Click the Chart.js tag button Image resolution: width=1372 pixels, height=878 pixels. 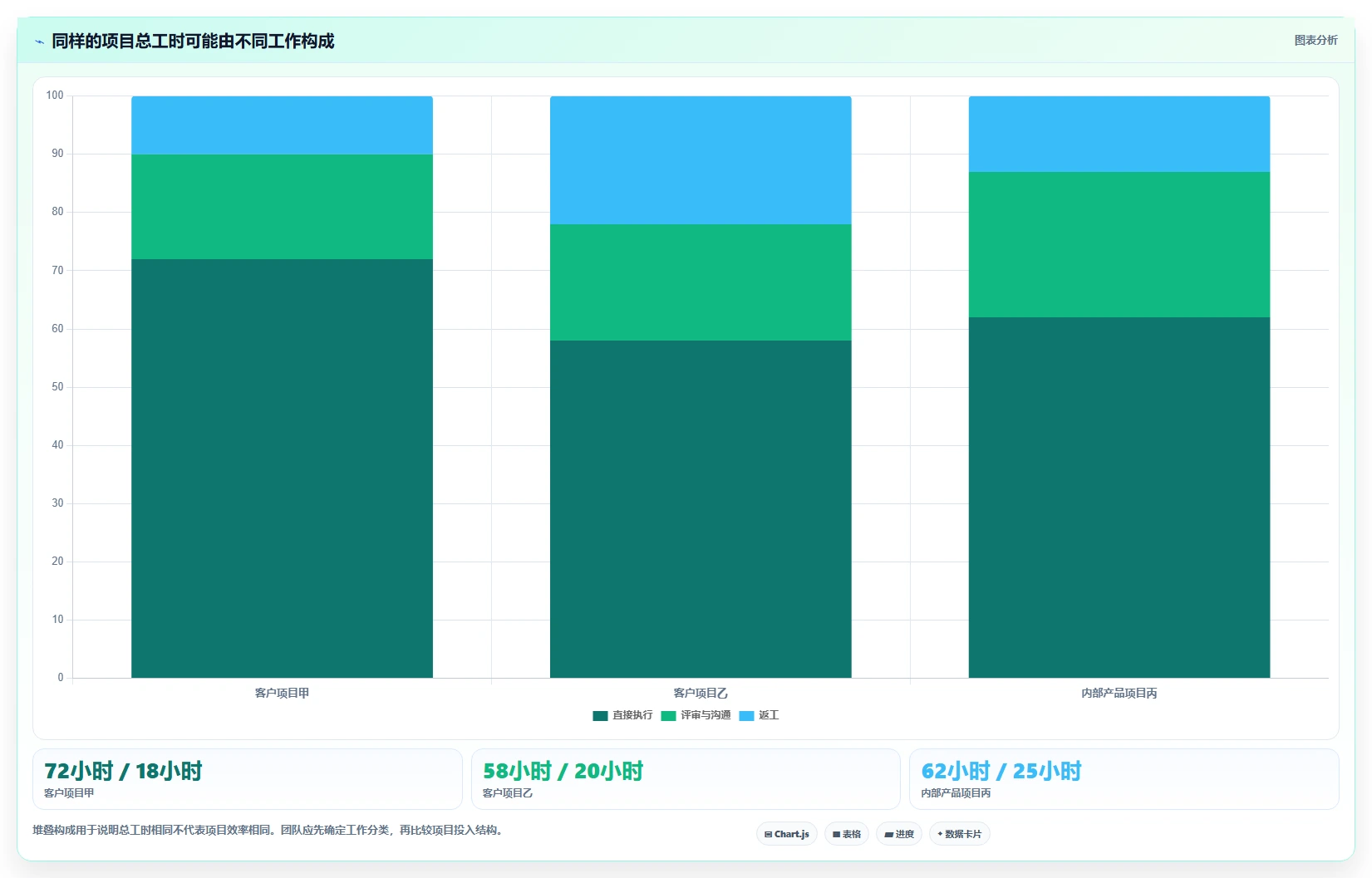[x=786, y=834]
